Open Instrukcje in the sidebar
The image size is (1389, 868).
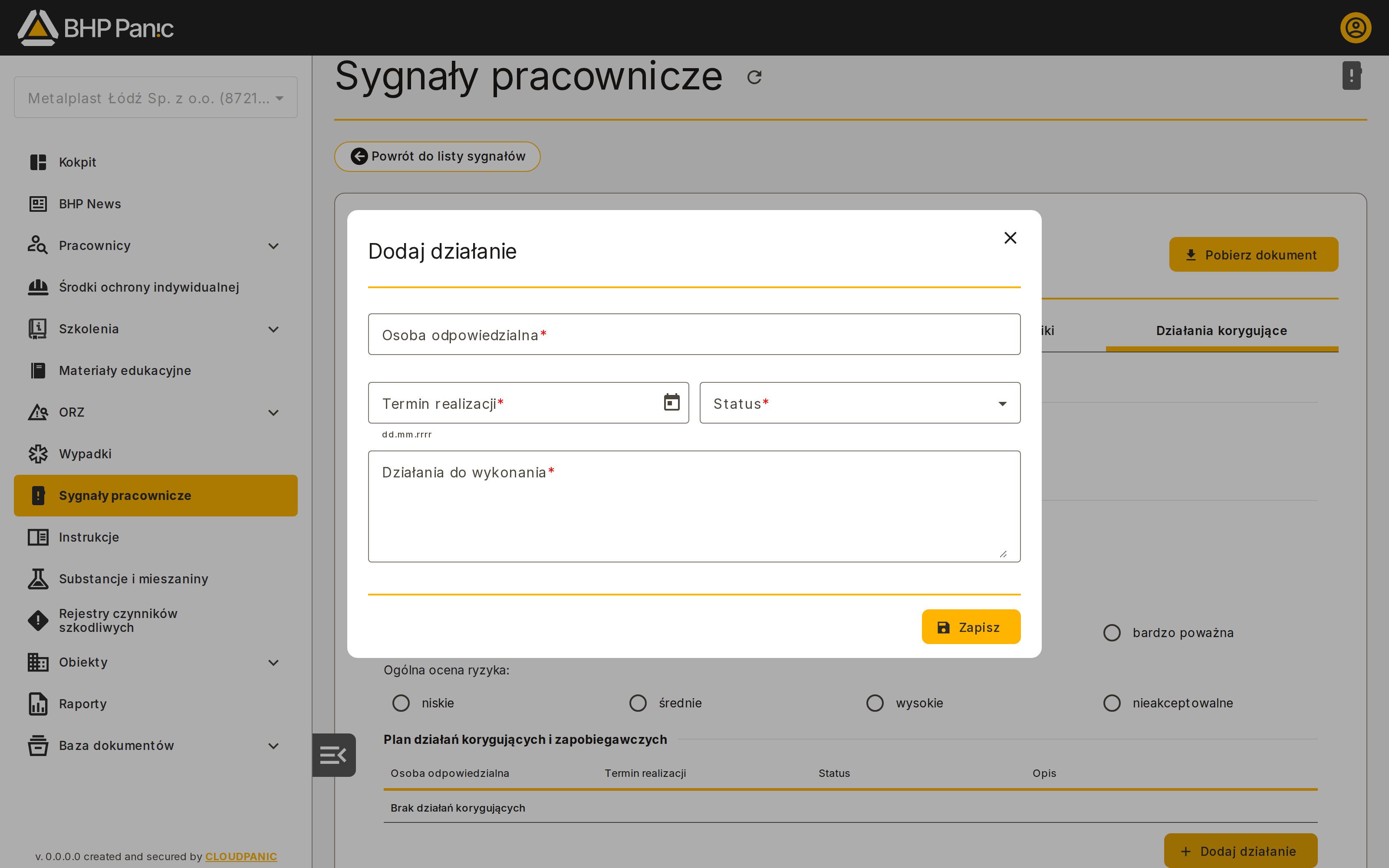point(155,537)
